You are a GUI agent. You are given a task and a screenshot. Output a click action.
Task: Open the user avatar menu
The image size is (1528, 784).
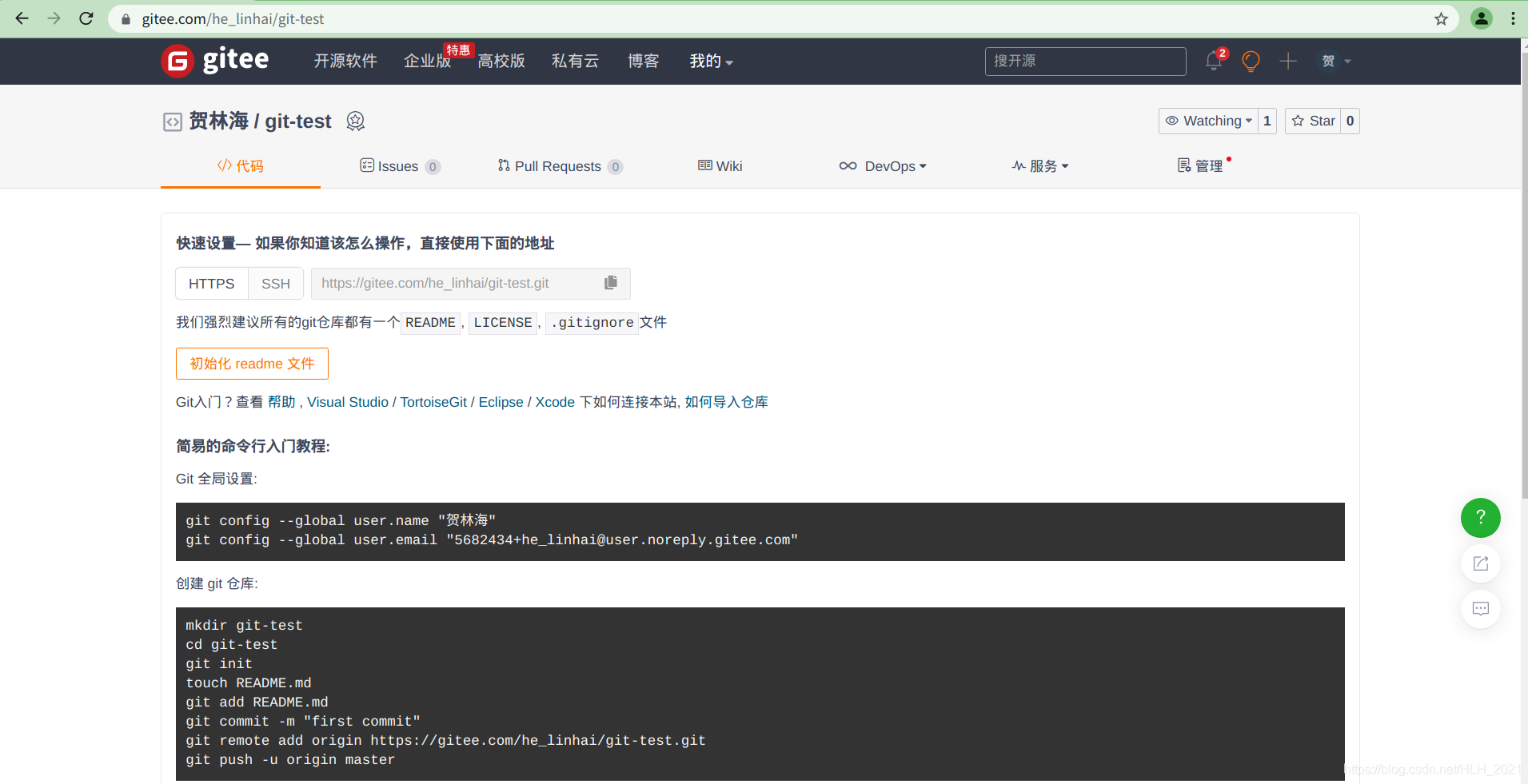click(1335, 61)
